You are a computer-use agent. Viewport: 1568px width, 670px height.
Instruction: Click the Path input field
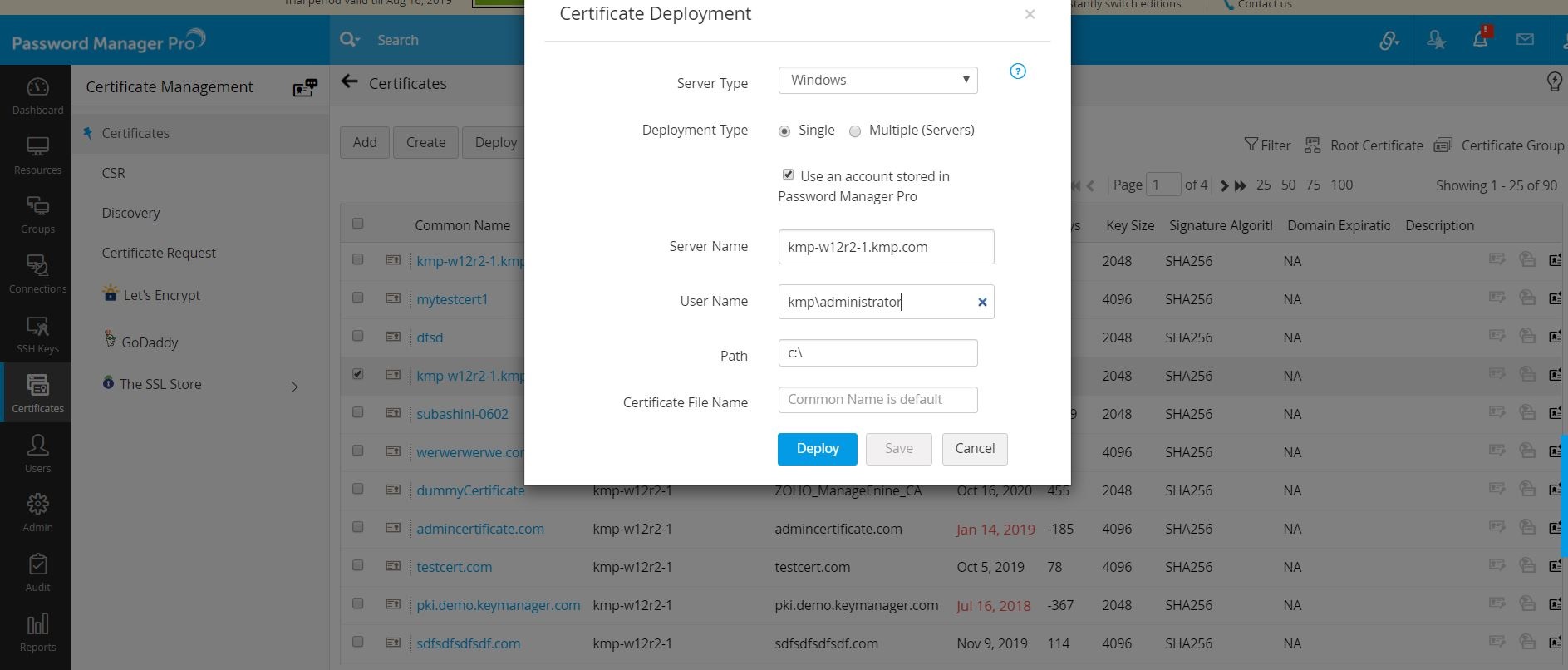pos(877,353)
